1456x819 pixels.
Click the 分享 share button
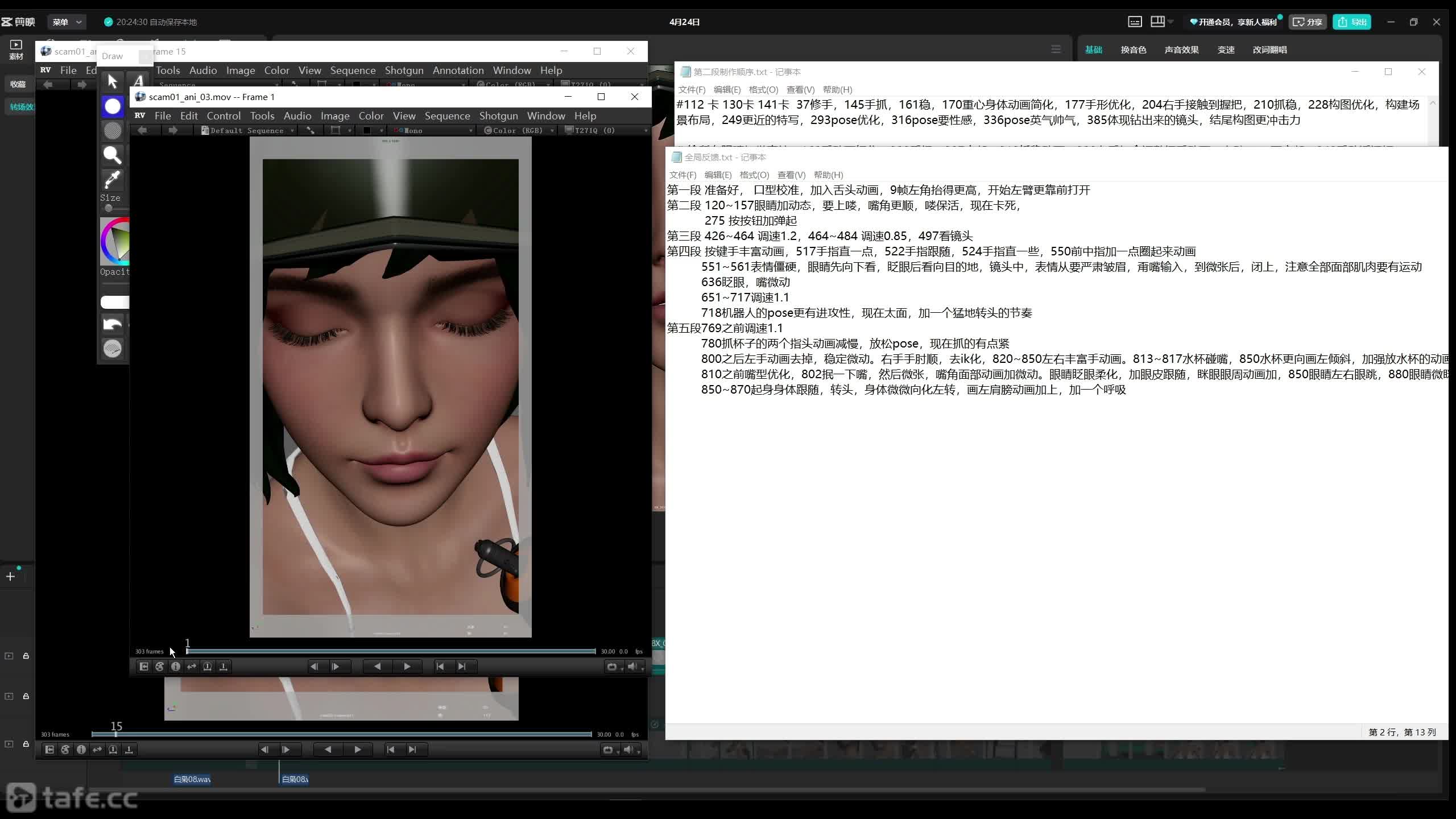1308,22
